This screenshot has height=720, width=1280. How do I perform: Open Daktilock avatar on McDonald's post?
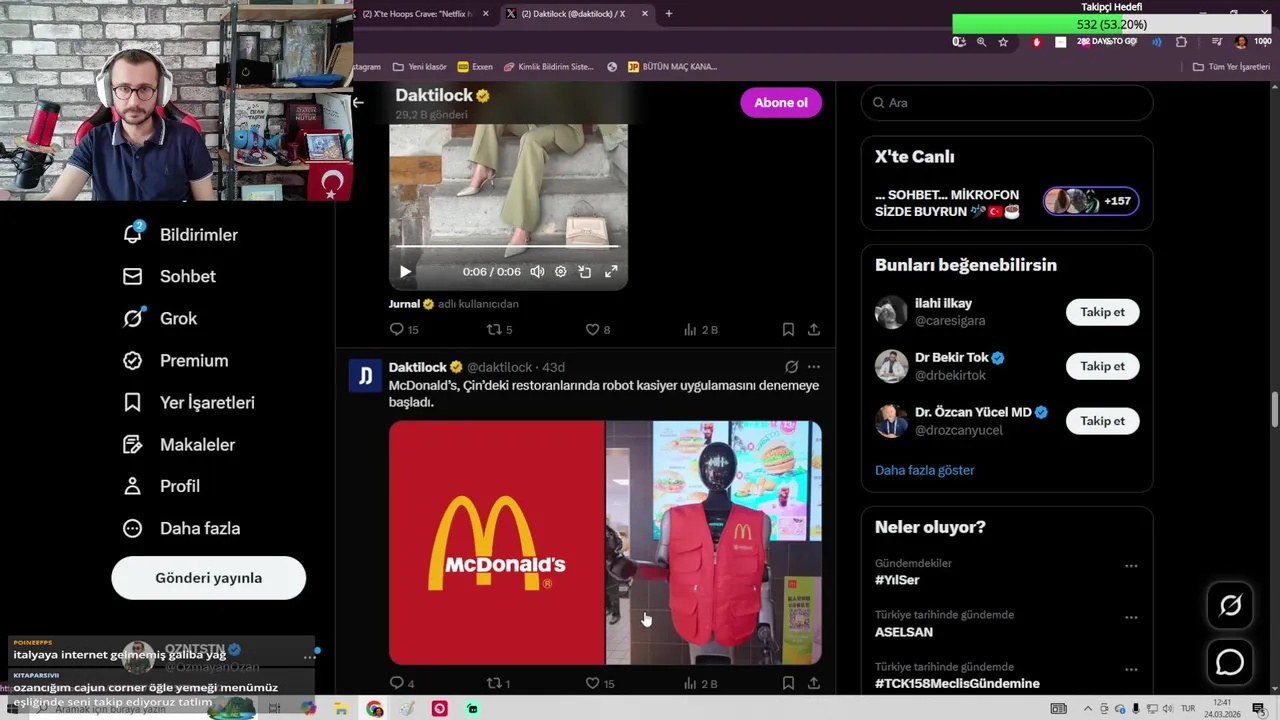[365, 376]
